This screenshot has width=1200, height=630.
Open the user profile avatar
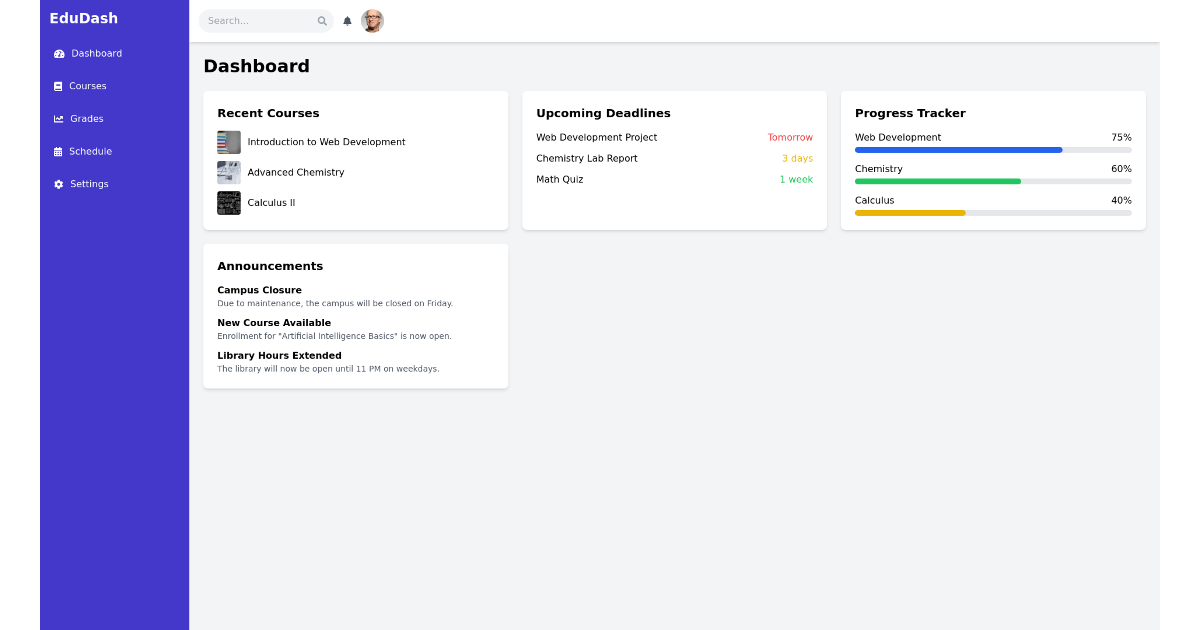[x=372, y=20]
